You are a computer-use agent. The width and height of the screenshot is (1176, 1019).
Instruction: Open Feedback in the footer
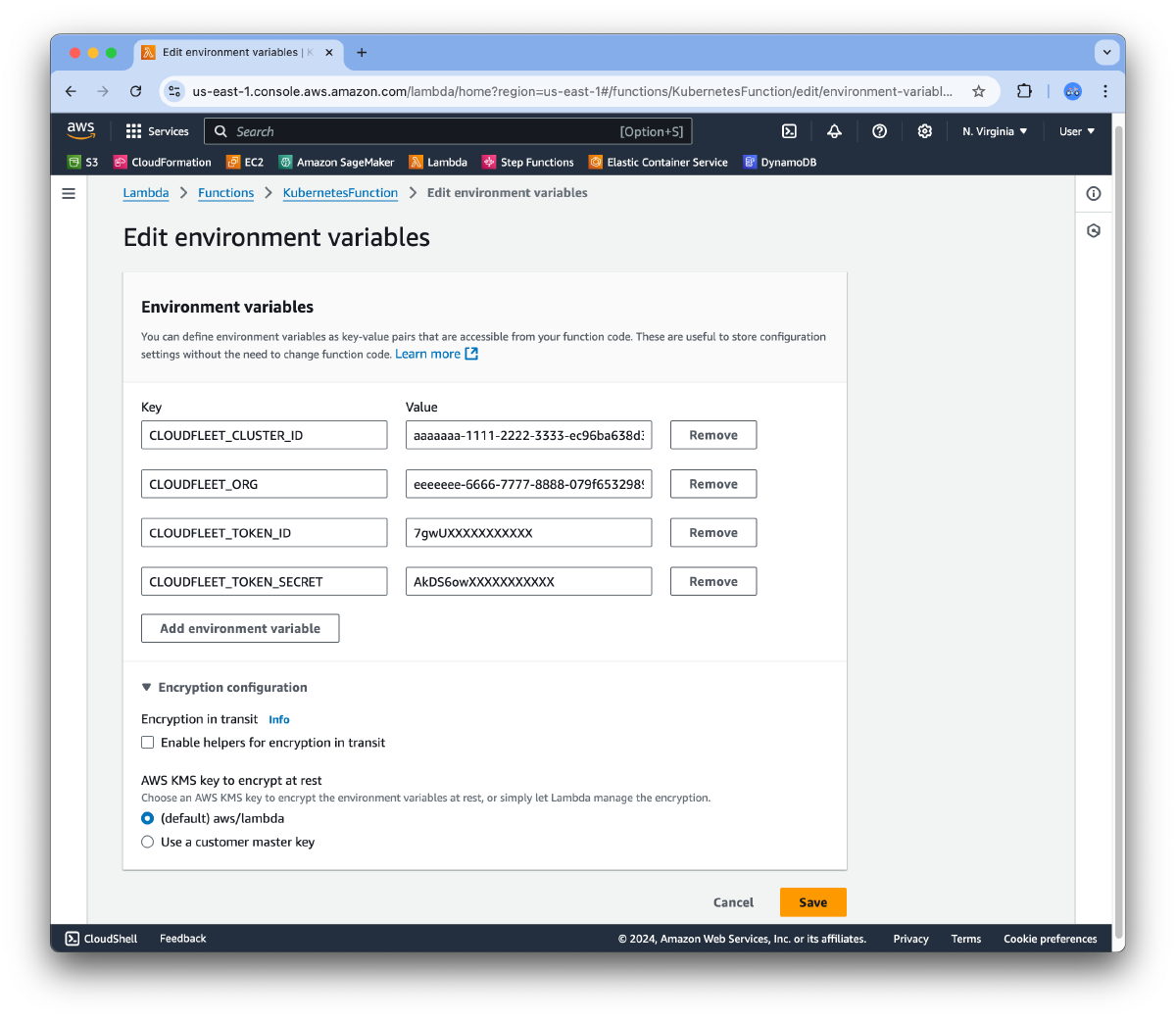(183, 939)
